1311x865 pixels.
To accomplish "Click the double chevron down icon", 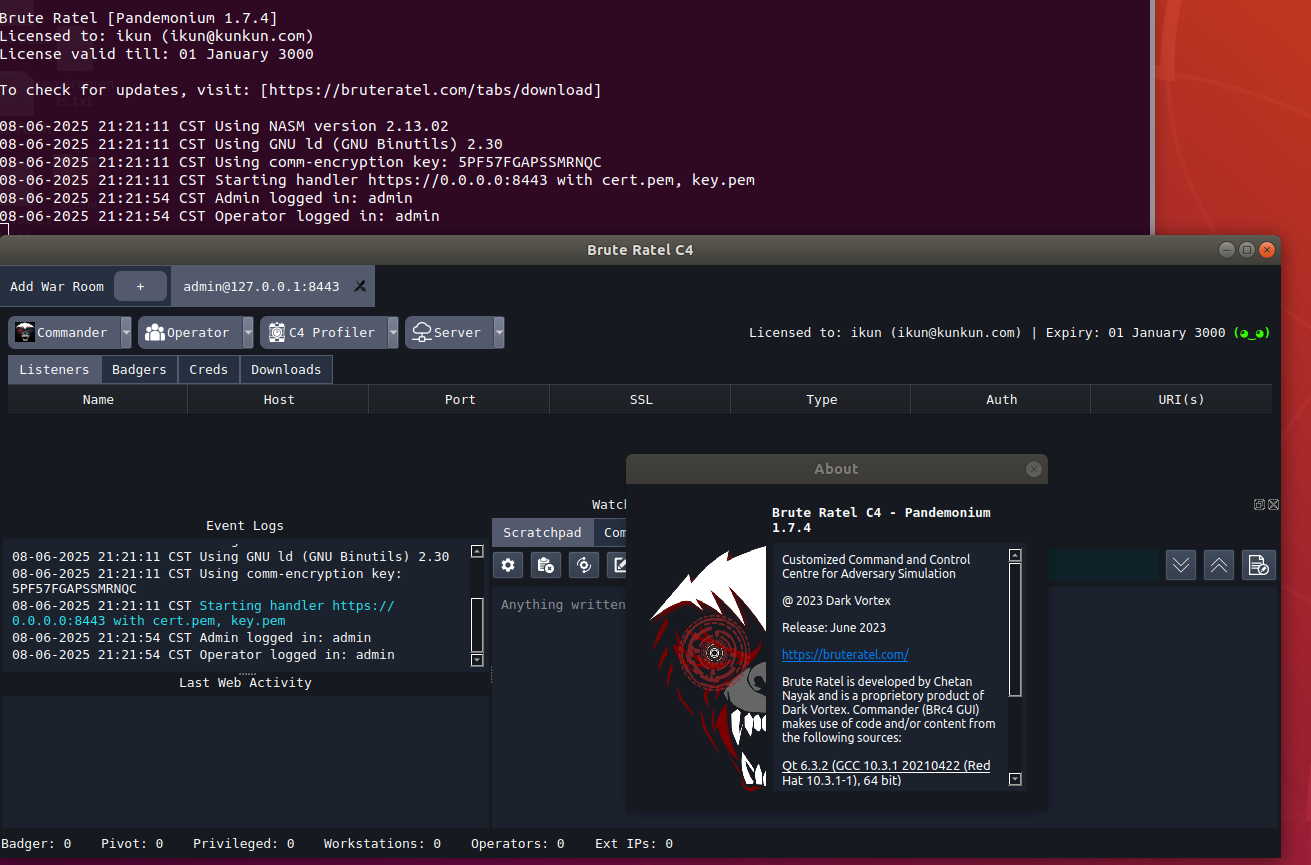I will 1181,565.
